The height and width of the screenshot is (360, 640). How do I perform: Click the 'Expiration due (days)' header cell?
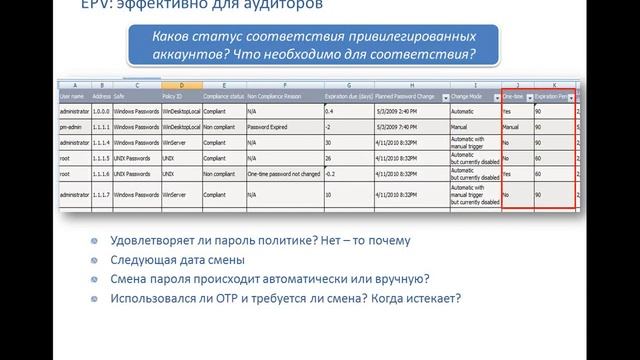click(x=349, y=97)
